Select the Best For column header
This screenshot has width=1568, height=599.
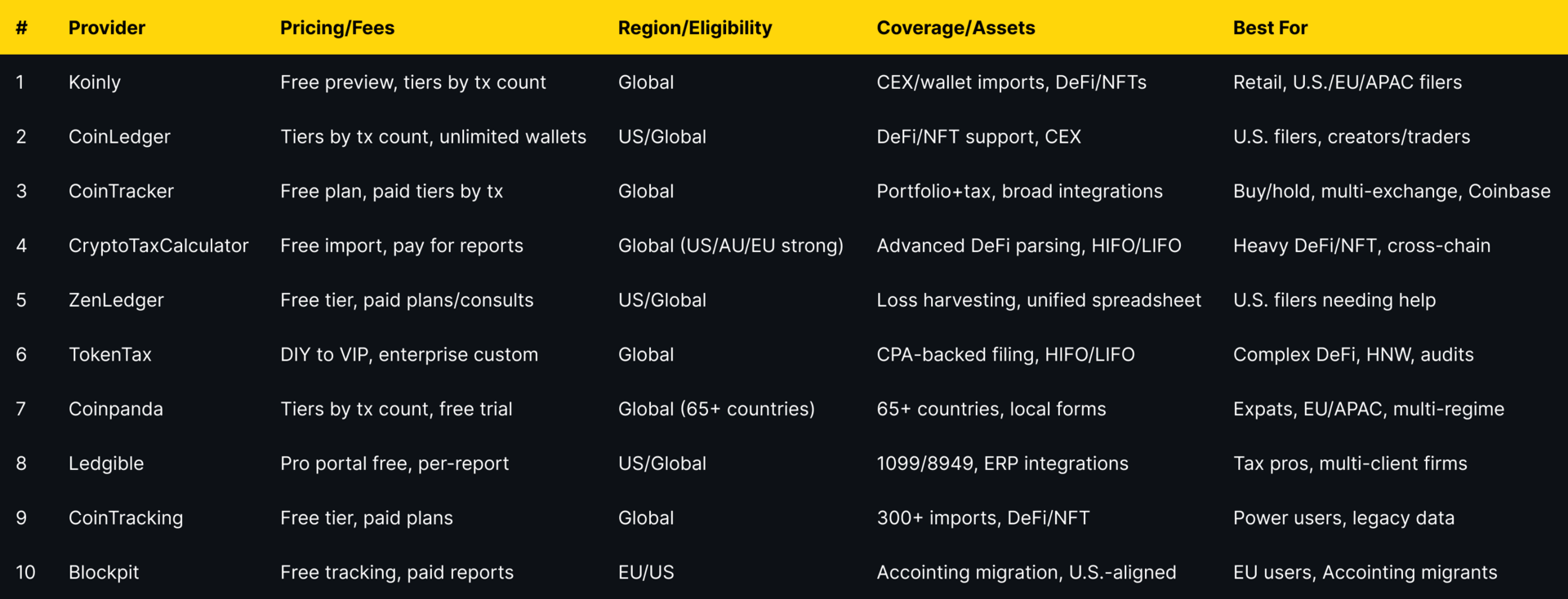click(x=1270, y=28)
